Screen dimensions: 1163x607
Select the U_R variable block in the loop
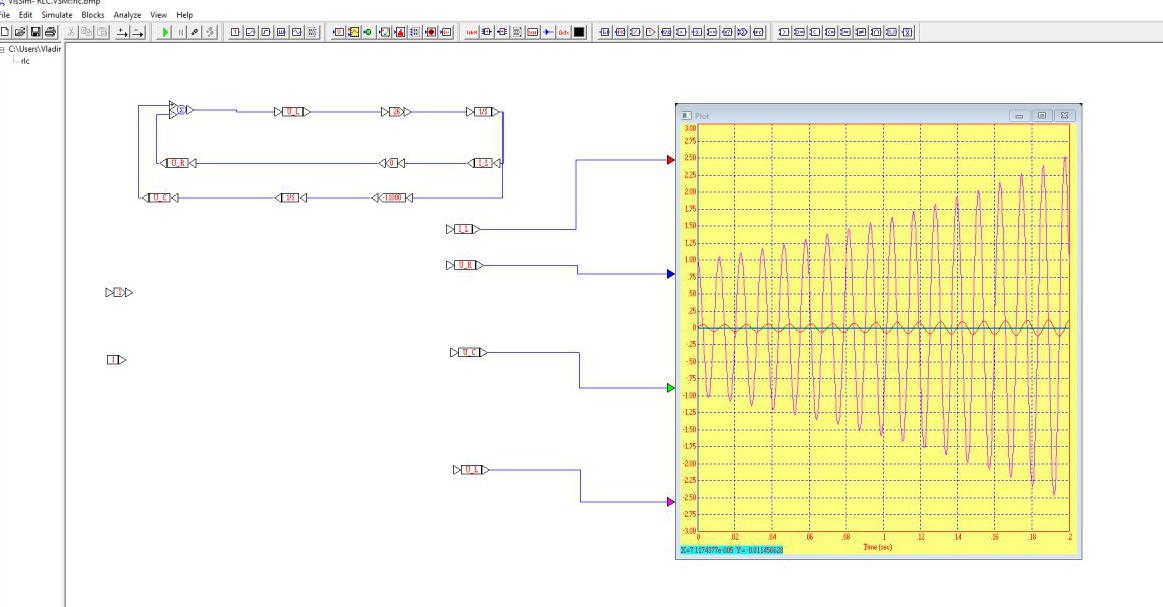(177, 163)
